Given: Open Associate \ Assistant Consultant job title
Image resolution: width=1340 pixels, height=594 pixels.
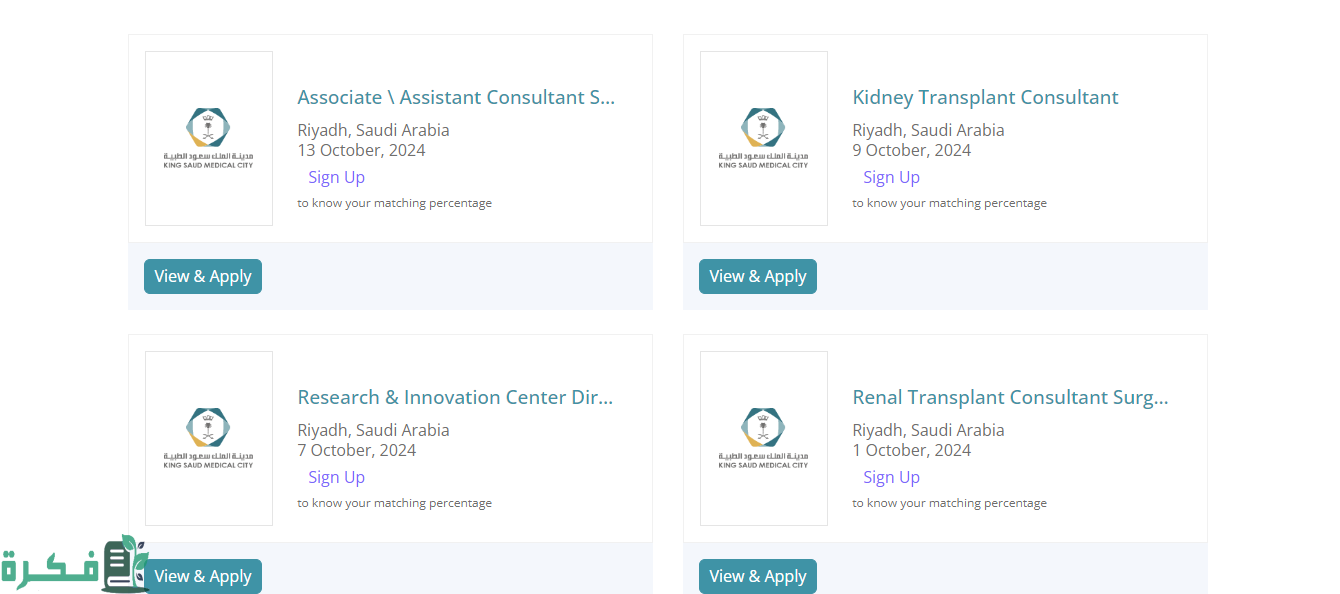Looking at the screenshot, I should coord(456,97).
